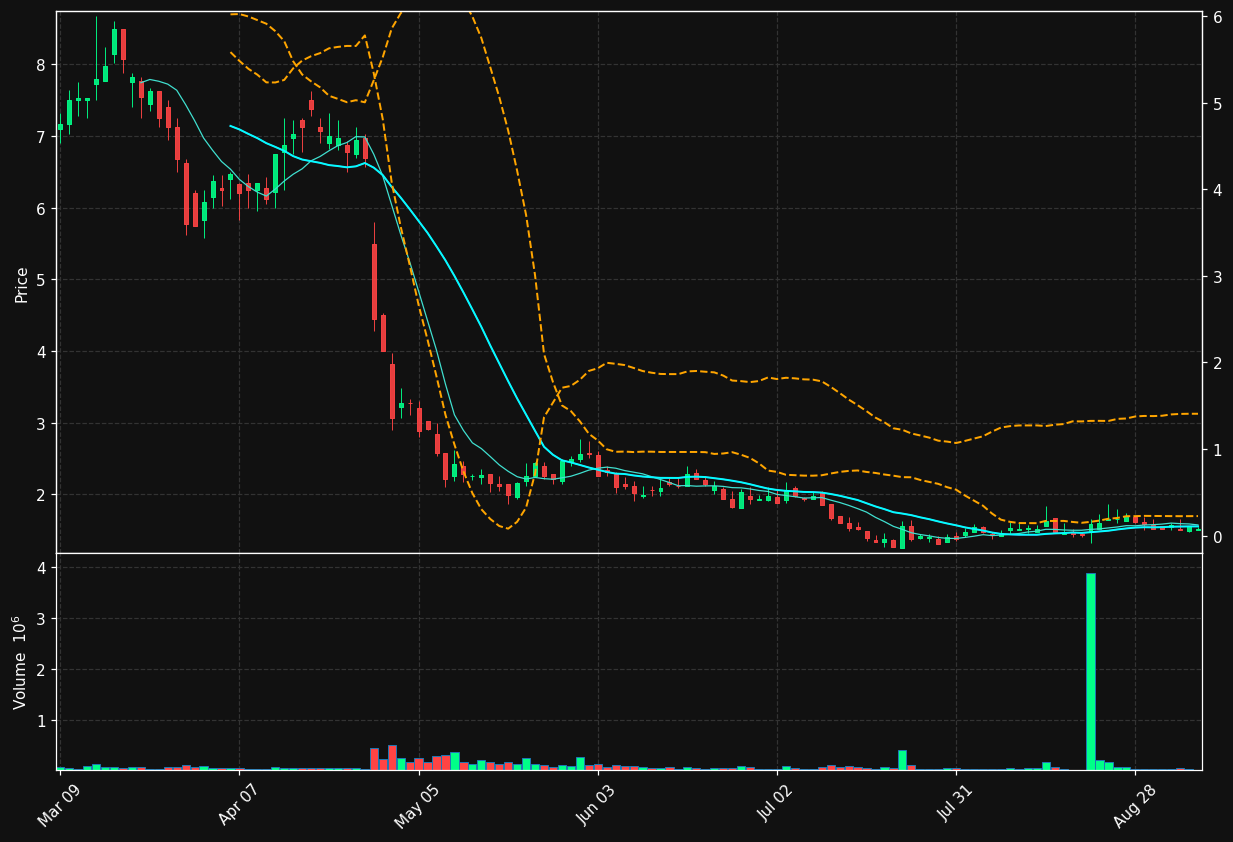Click the 'Price' axis title
Screen dimensions: 1233x842
[x=22, y=284]
